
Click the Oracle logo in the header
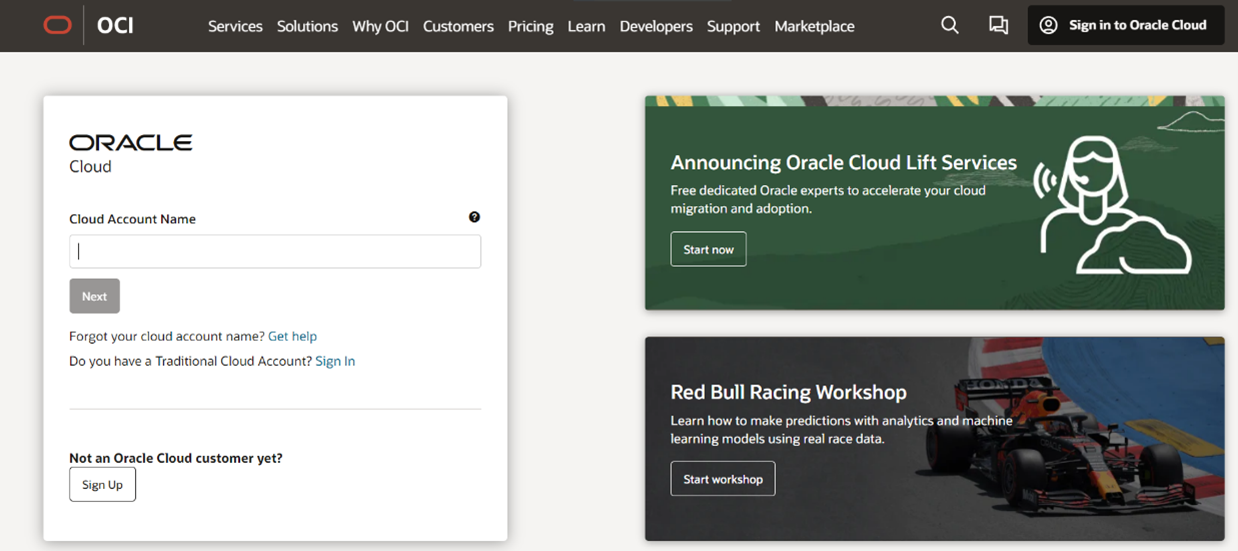pyautogui.click(x=57, y=26)
